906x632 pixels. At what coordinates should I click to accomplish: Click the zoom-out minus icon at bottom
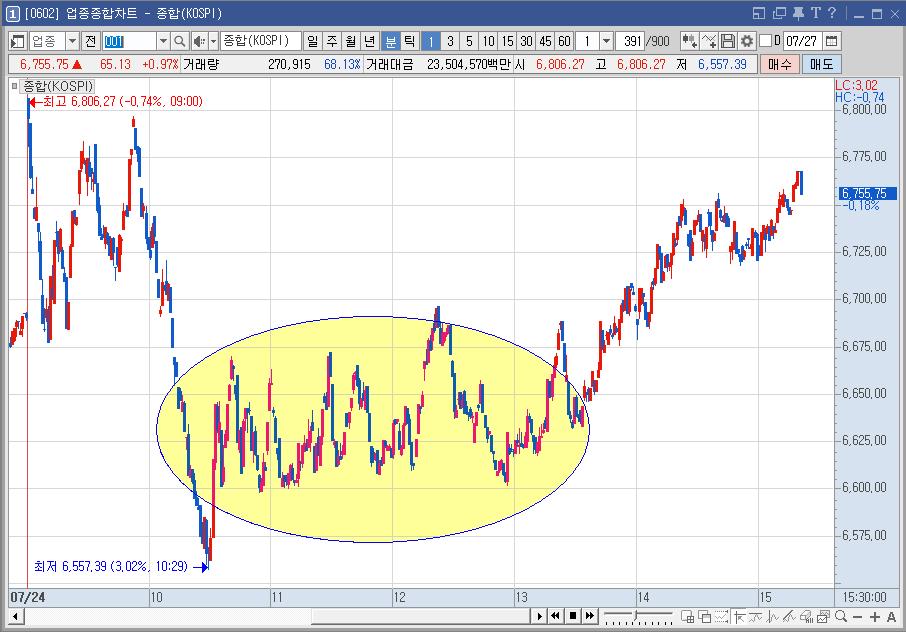(x=857, y=617)
